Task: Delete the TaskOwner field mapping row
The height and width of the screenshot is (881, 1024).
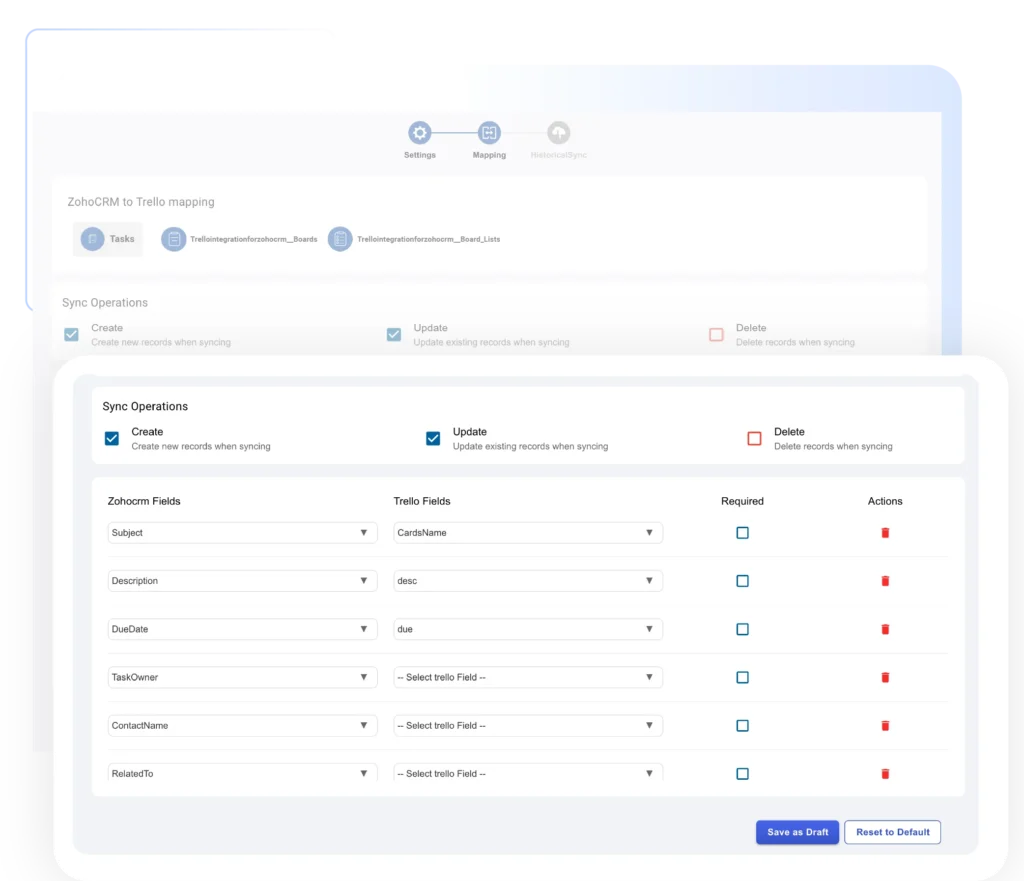Action: click(x=885, y=677)
